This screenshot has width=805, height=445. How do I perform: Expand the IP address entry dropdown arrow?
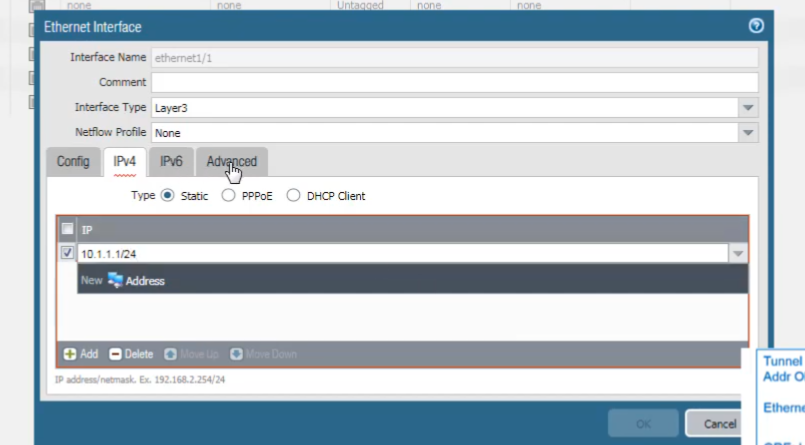738,254
